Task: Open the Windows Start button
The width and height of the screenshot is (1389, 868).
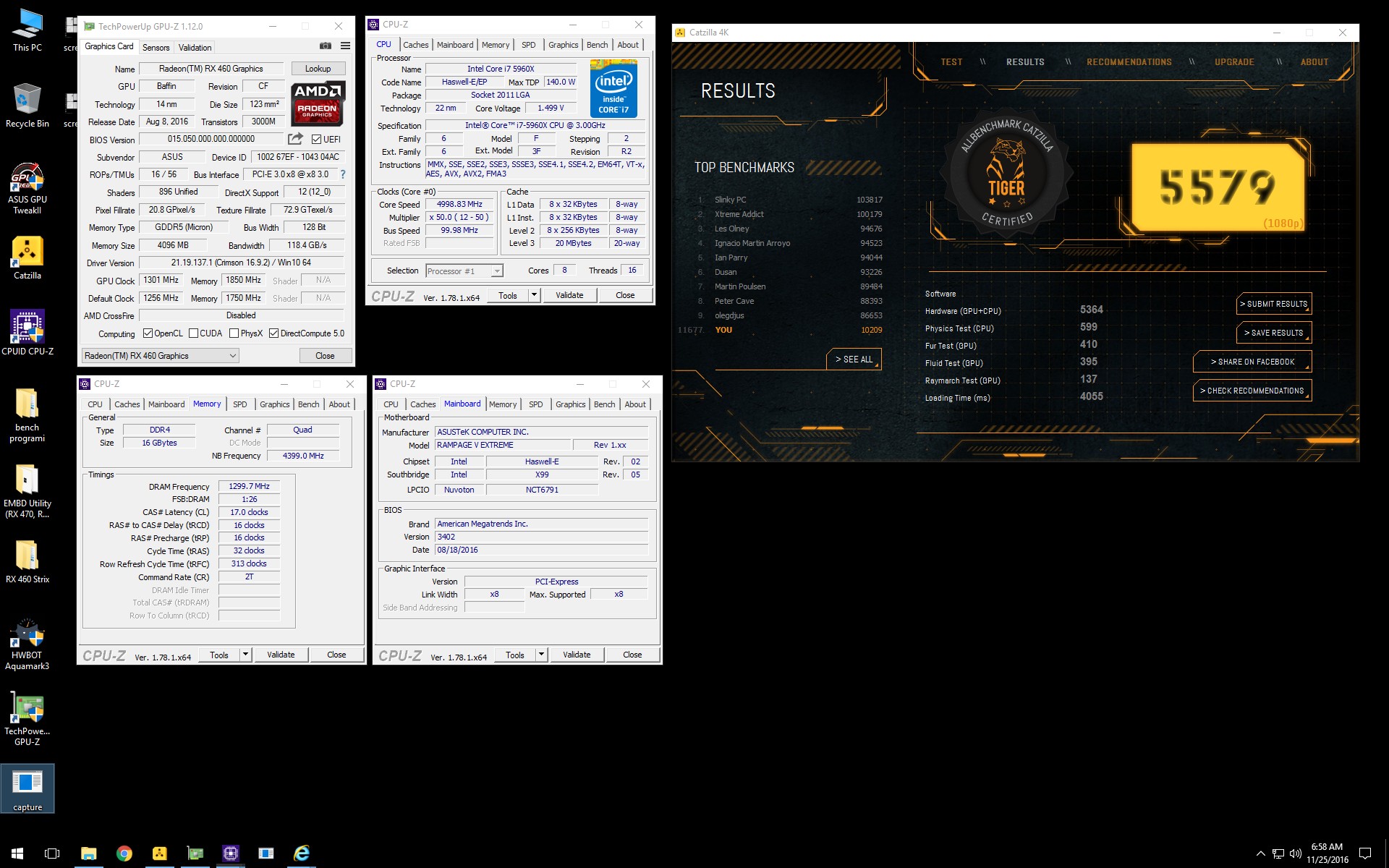Action: coord(17,854)
